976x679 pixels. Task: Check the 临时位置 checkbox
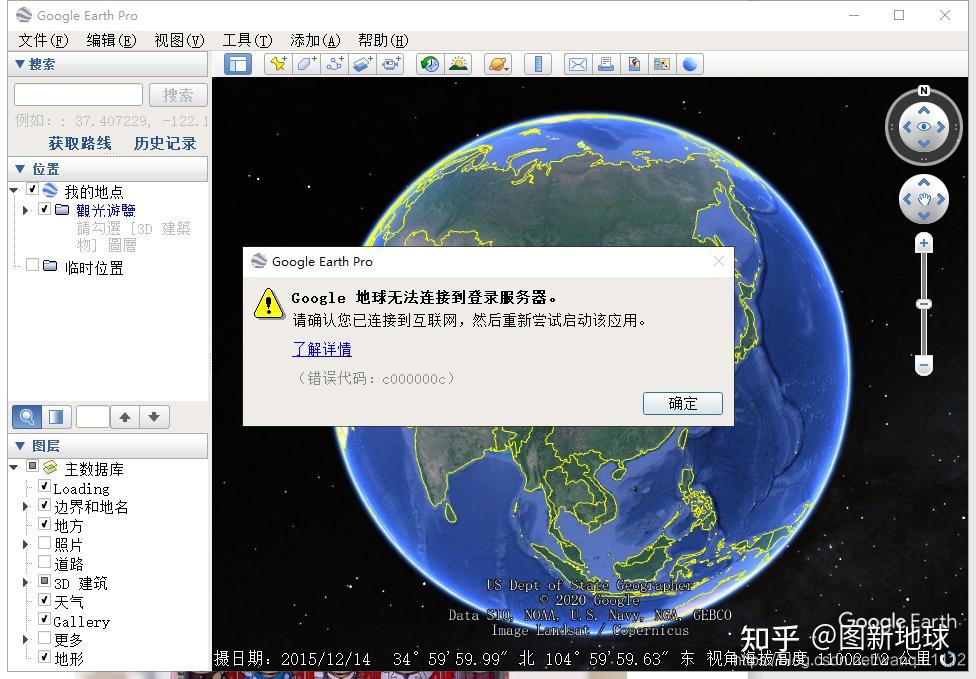point(32,265)
